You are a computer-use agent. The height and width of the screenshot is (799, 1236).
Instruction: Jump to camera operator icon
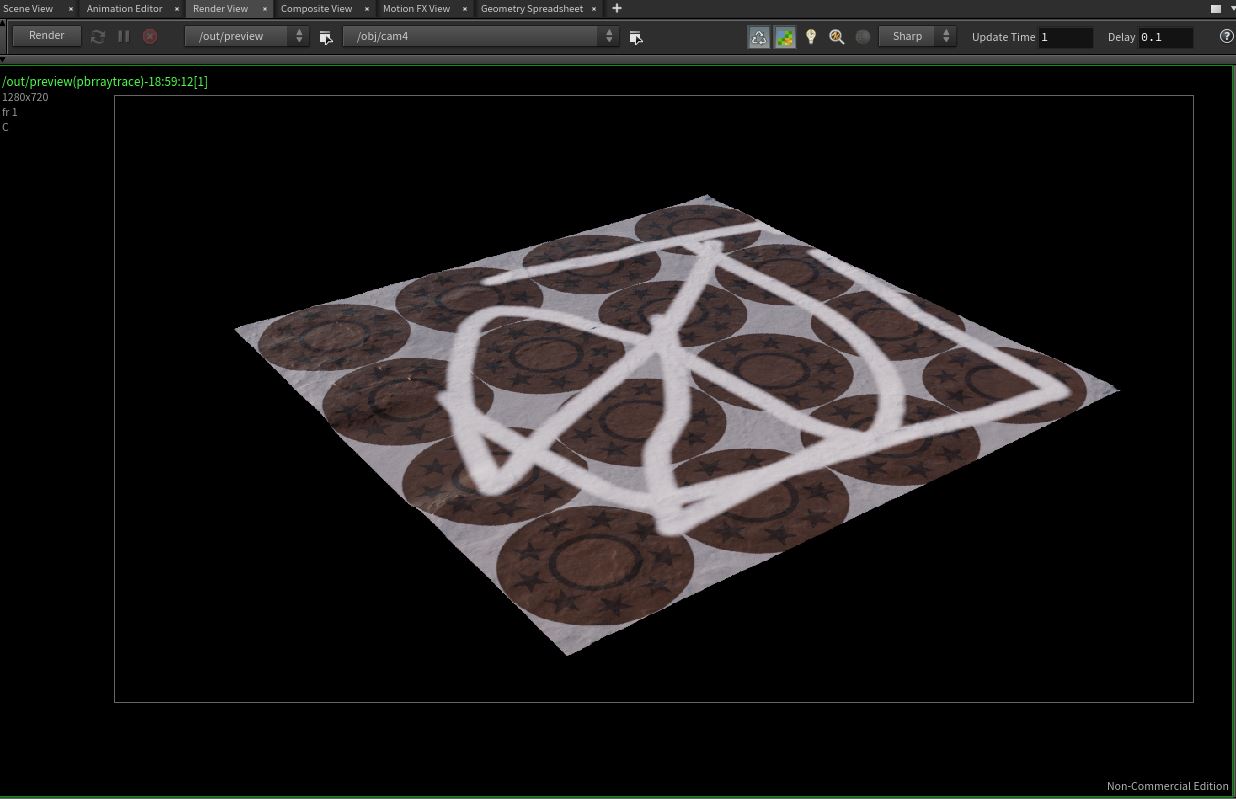[636, 37]
